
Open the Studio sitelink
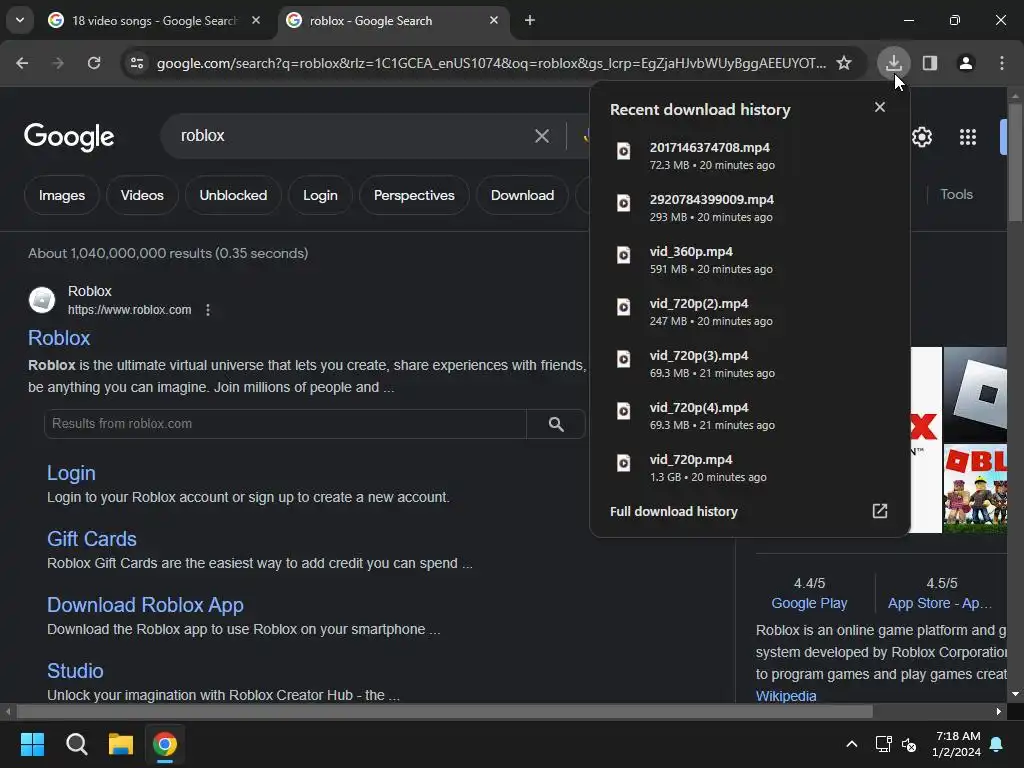point(75,671)
